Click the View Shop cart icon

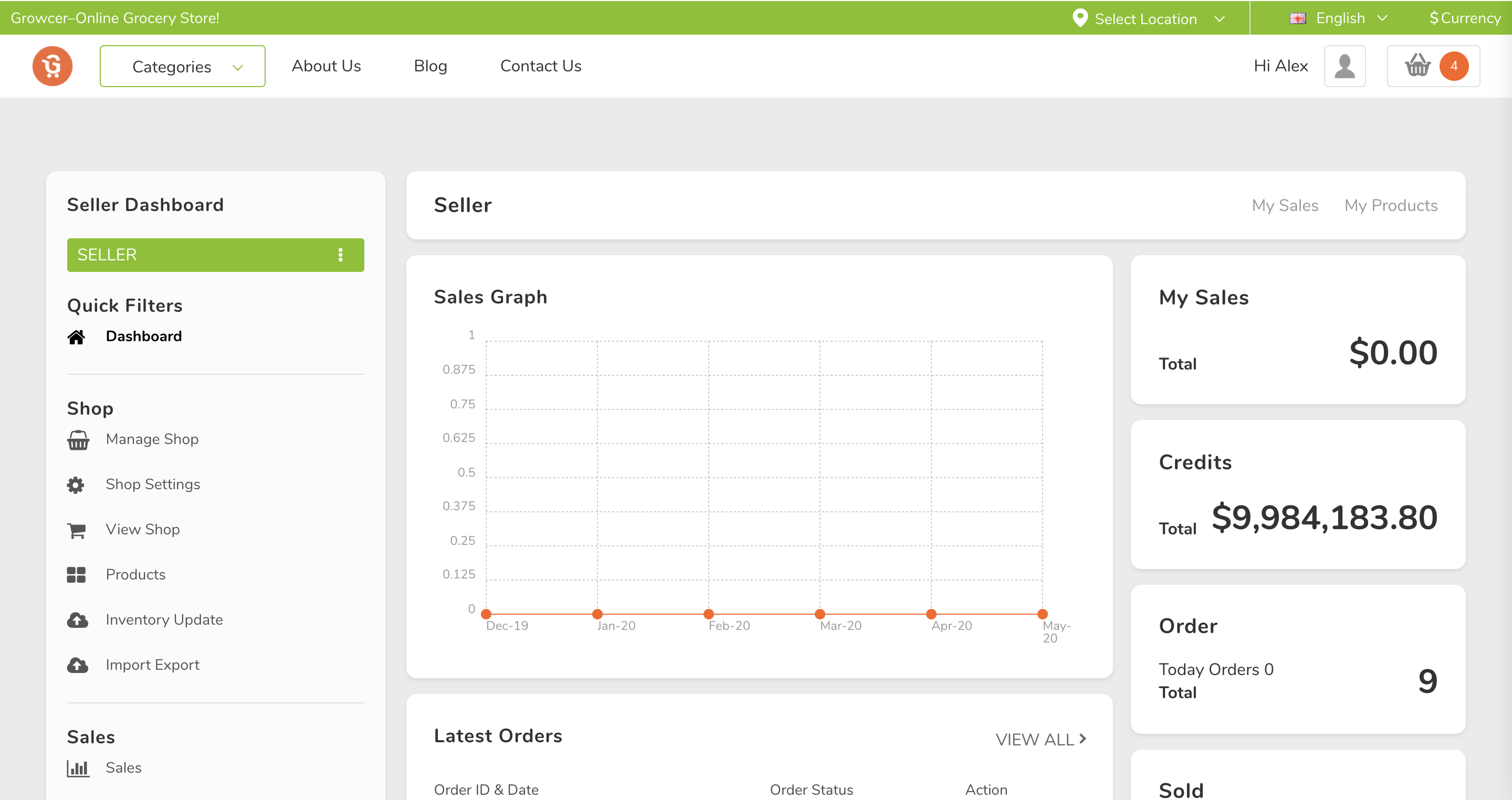(x=77, y=530)
